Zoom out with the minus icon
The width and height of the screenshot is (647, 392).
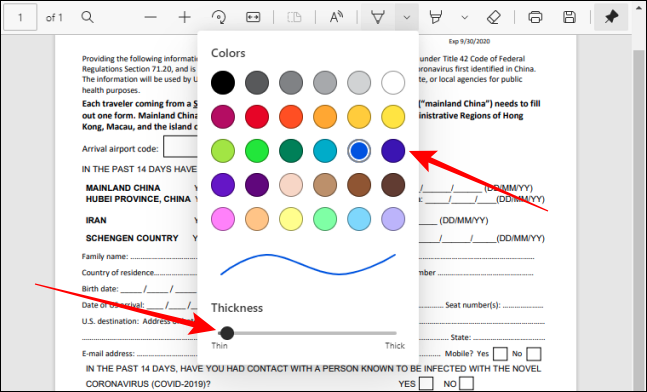pyautogui.click(x=151, y=17)
